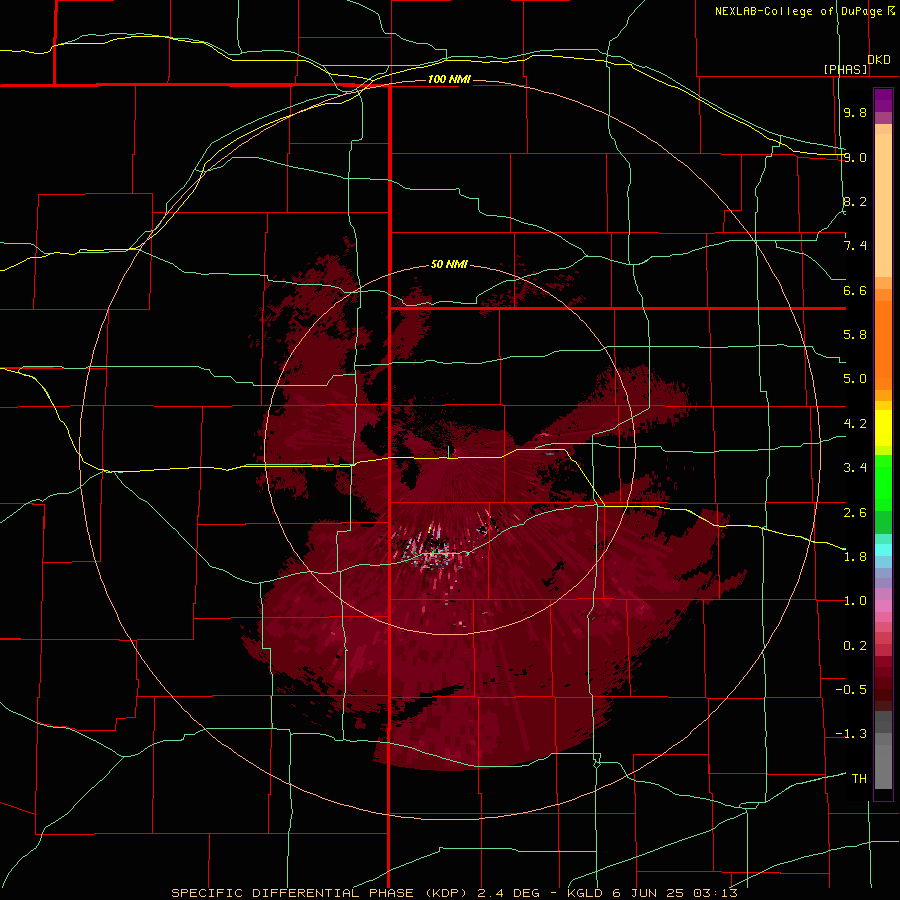Screen dimensions: 900x900
Task: Click the 5.8 scale value
Action: pos(855,335)
